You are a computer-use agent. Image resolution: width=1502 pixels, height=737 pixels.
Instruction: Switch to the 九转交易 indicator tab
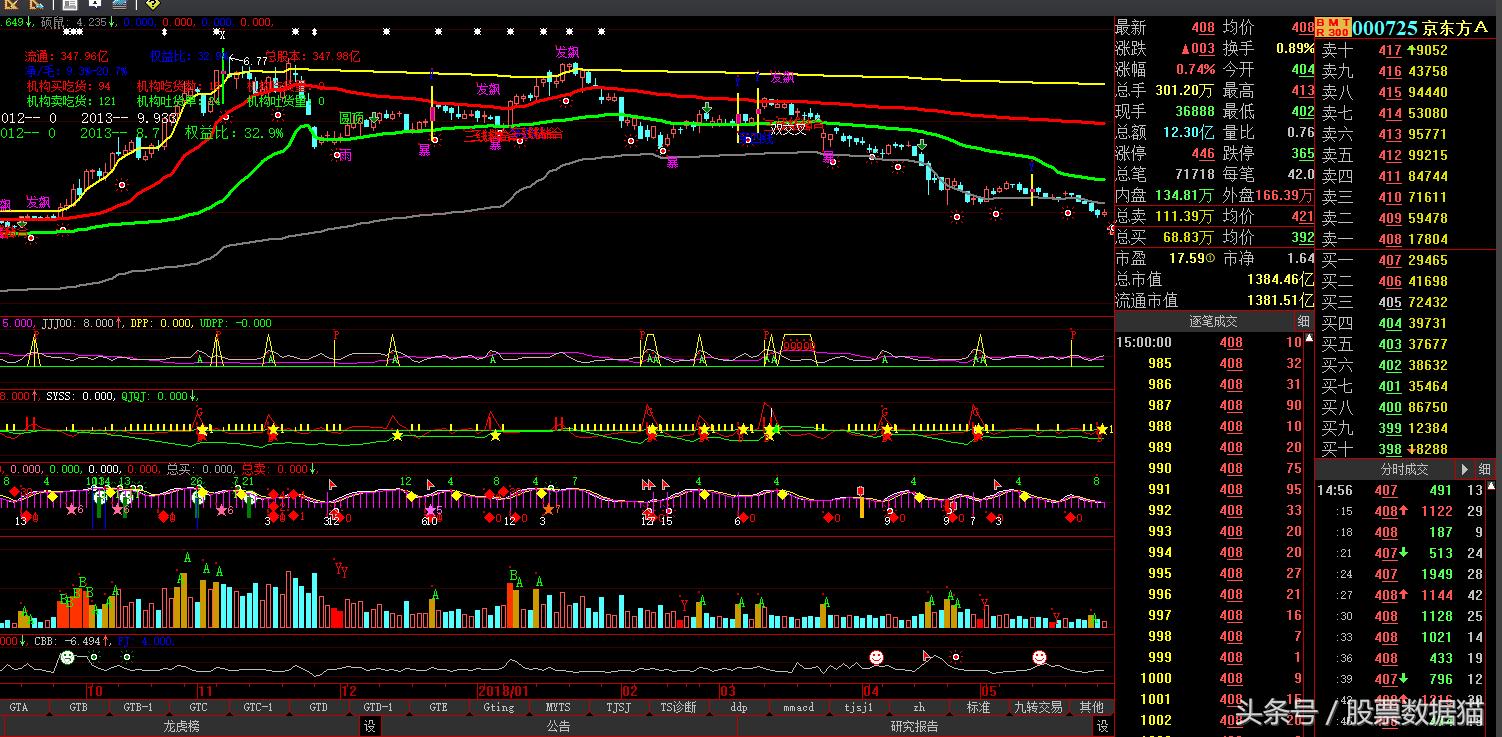[x=1038, y=707]
